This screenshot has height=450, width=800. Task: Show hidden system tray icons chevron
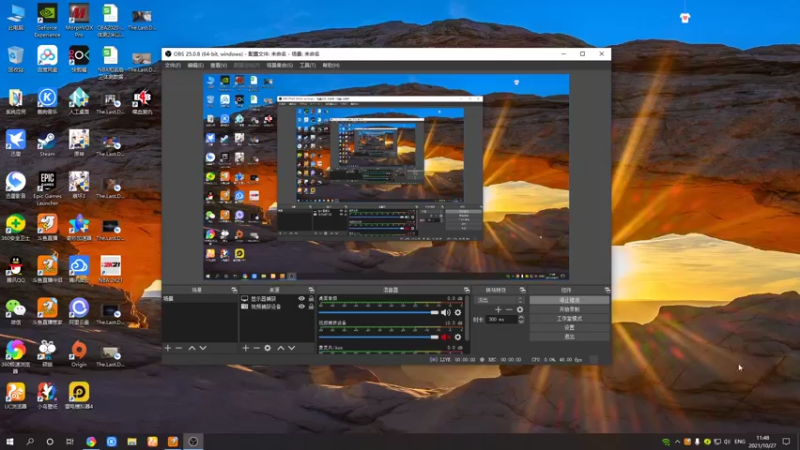coord(677,442)
